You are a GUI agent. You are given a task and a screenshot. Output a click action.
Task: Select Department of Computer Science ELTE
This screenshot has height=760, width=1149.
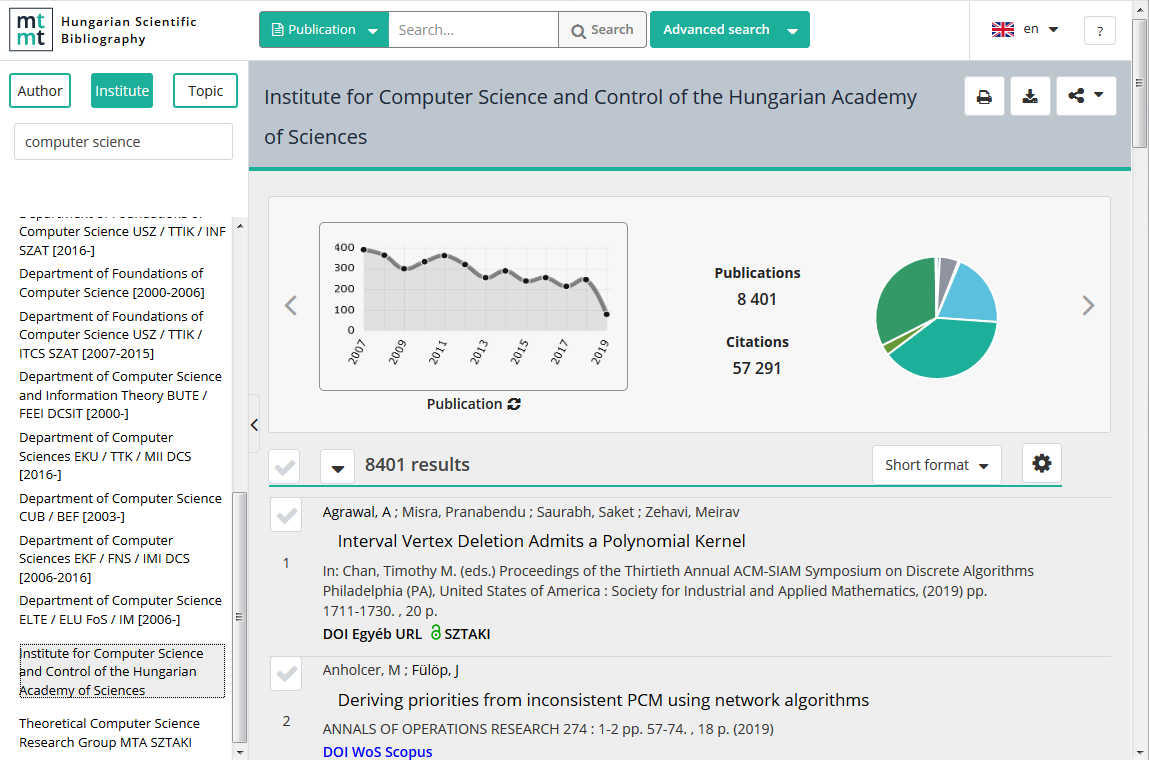point(120,610)
